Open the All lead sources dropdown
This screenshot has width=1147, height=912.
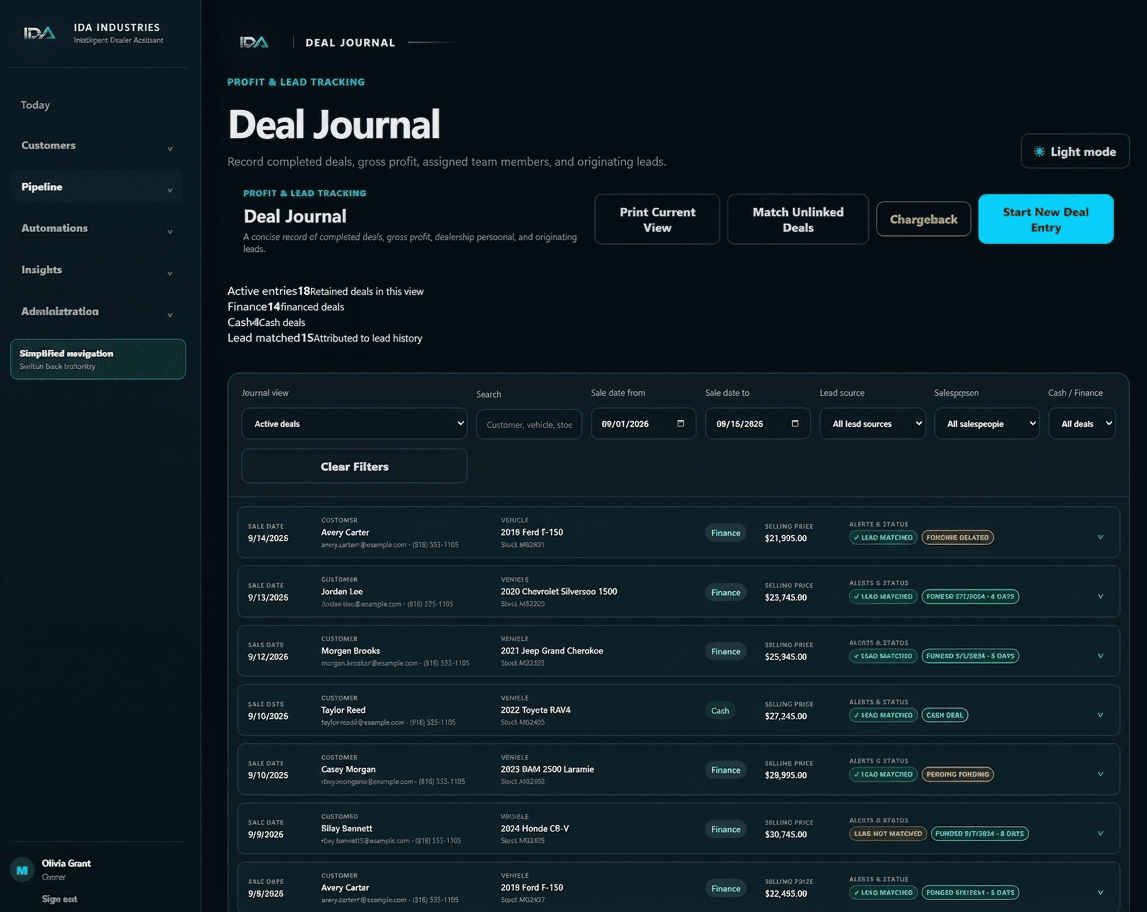point(872,423)
